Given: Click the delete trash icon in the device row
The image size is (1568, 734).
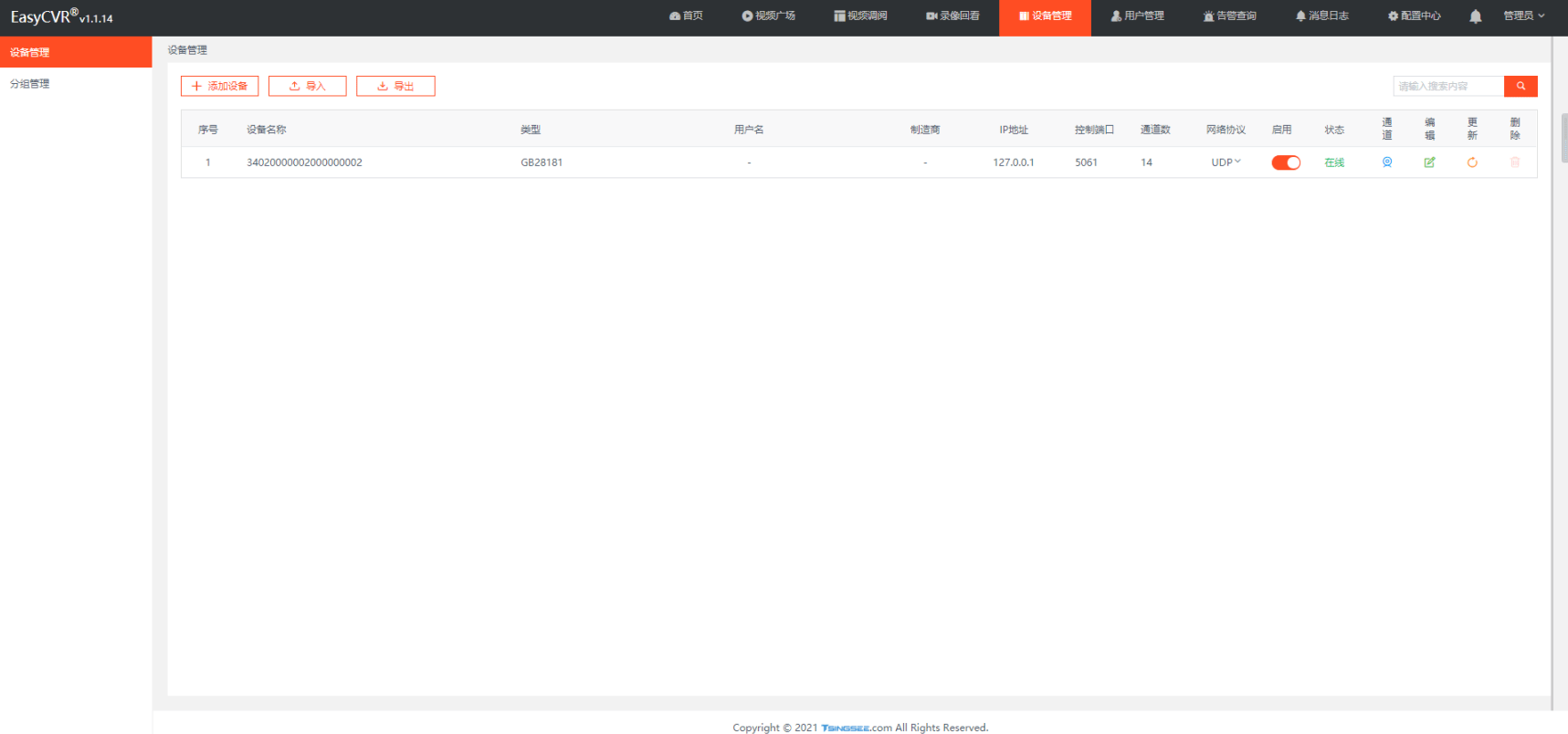Looking at the screenshot, I should click(x=1514, y=163).
